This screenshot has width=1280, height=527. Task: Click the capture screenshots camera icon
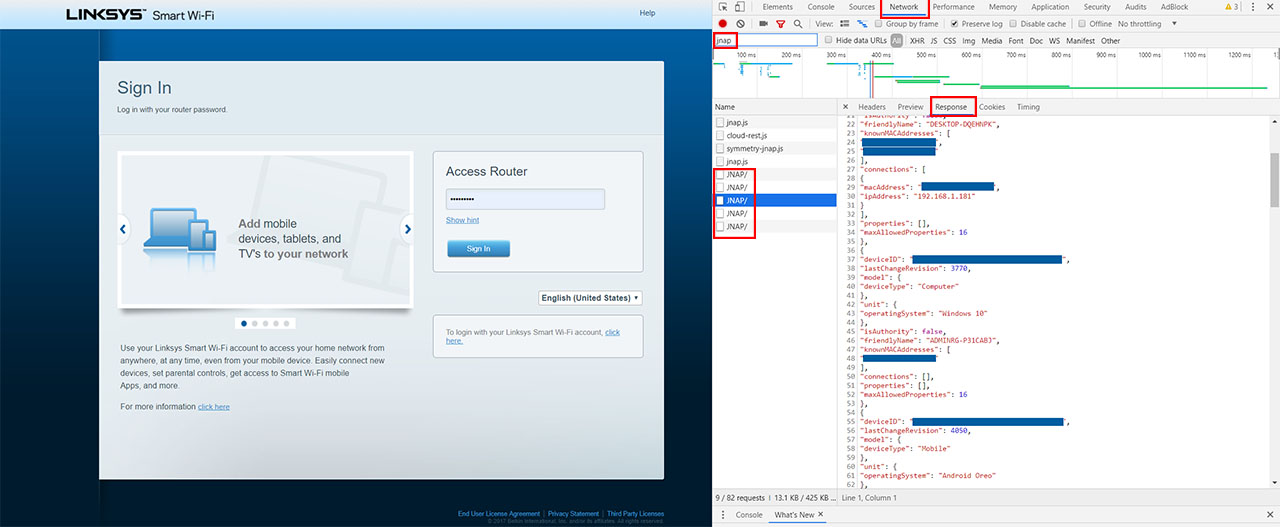point(763,23)
